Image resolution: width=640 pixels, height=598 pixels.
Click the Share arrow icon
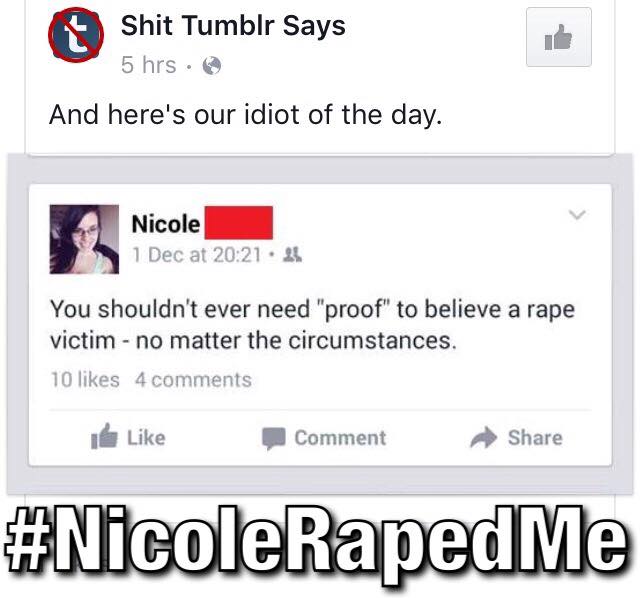tap(484, 437)
